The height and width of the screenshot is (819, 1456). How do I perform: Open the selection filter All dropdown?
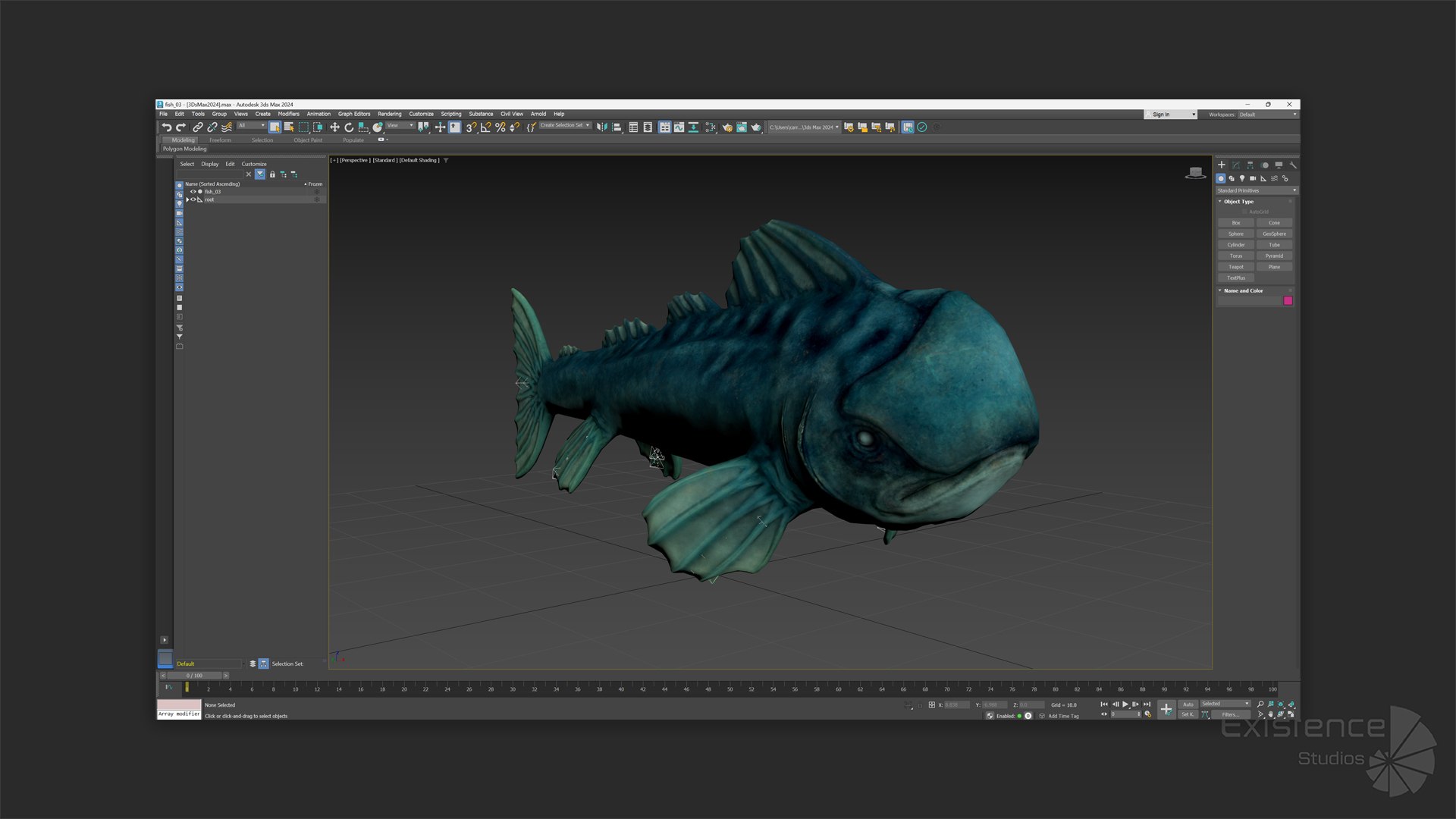point(251,125)
